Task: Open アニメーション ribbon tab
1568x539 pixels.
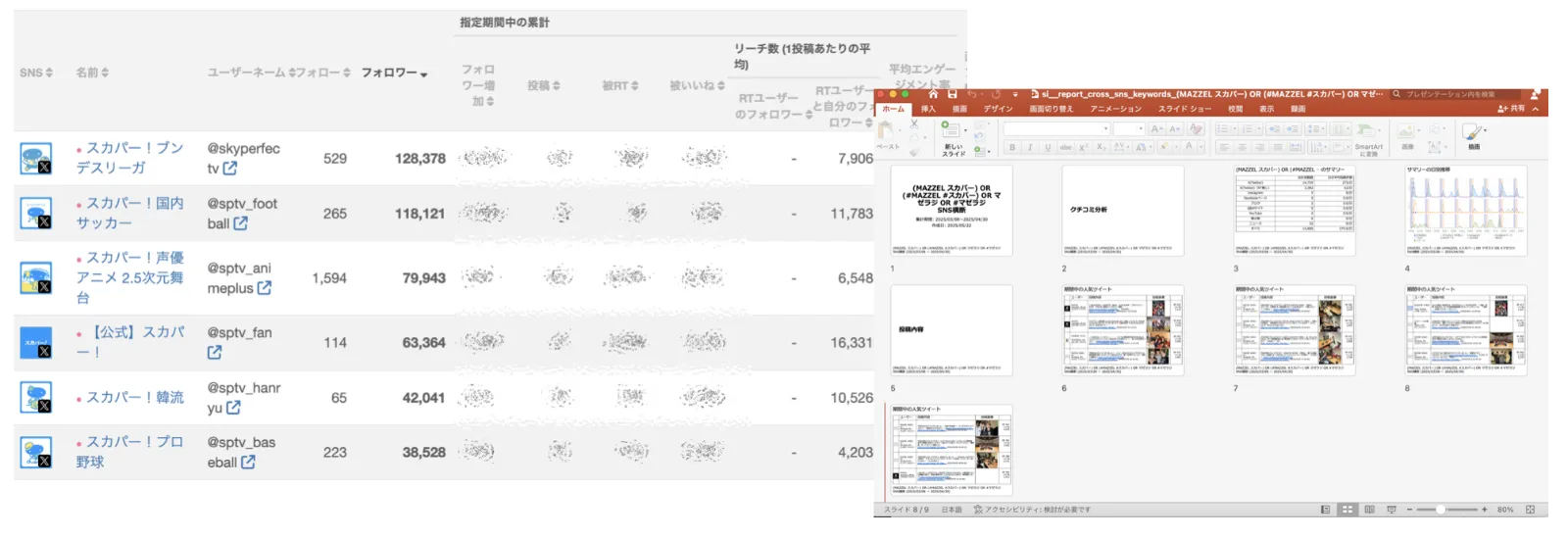Action: (1115, 109)
